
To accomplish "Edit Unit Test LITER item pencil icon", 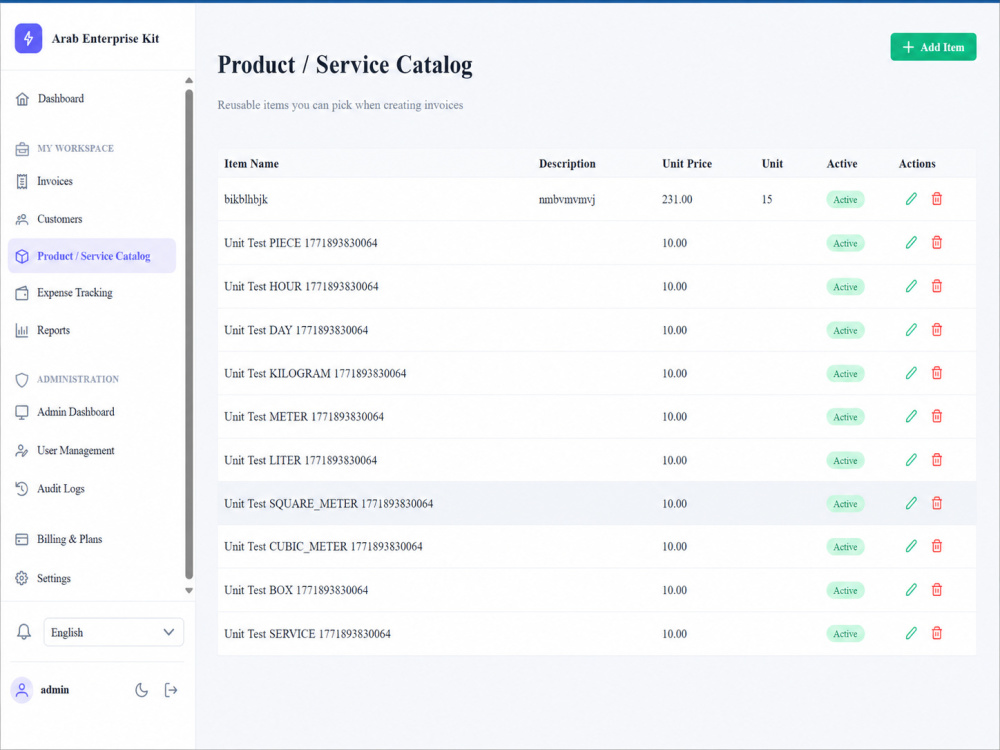I will point(911,460).
